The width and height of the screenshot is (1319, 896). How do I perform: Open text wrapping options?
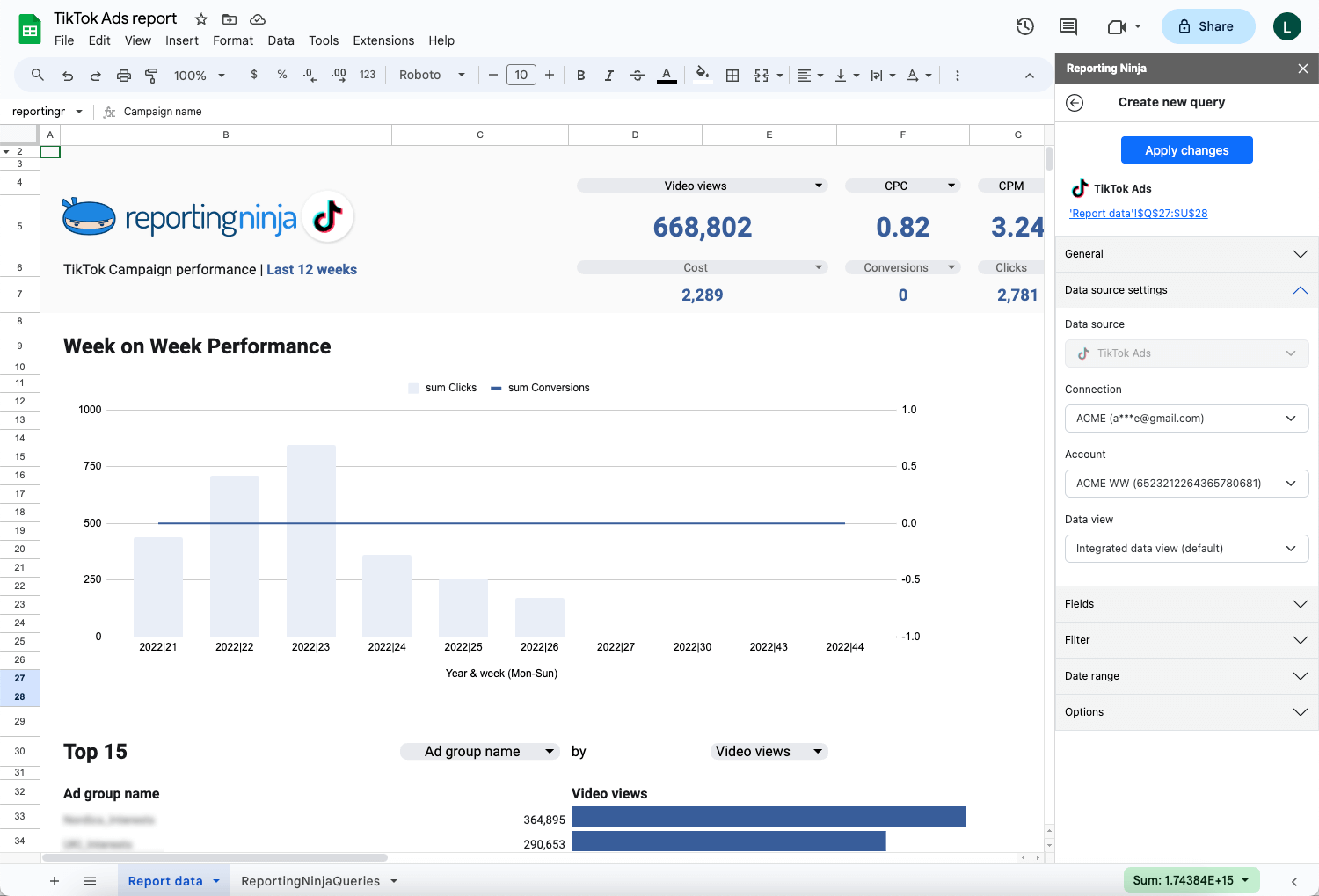(x=883, y=76)
